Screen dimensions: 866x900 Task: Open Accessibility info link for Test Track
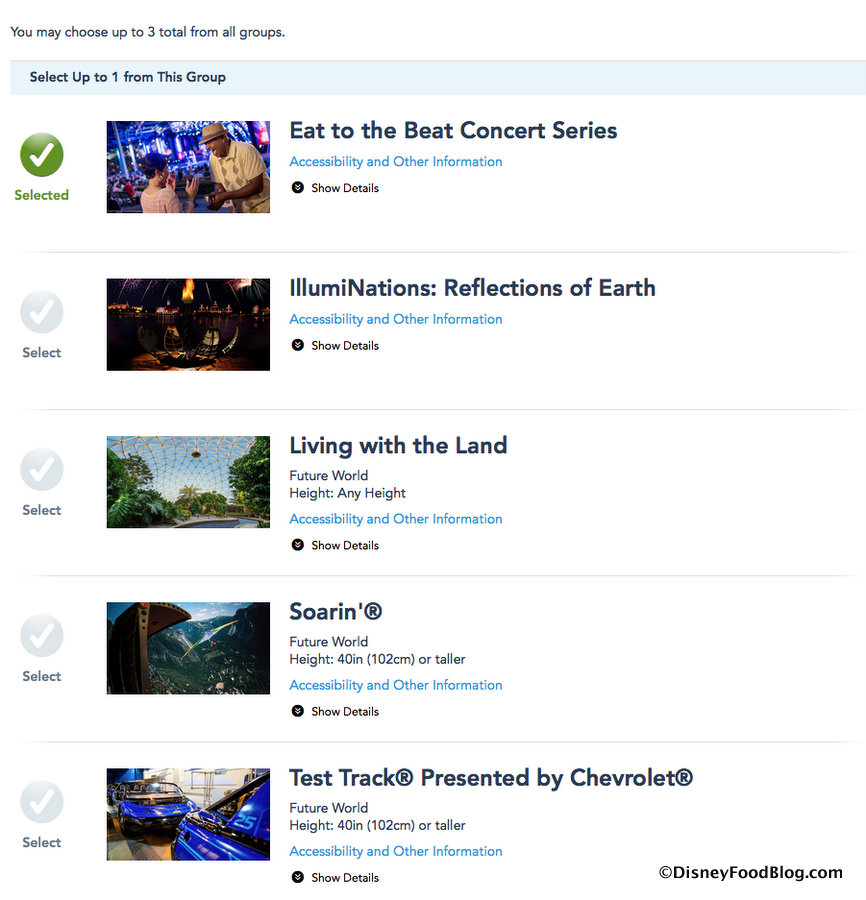[396, 851]
